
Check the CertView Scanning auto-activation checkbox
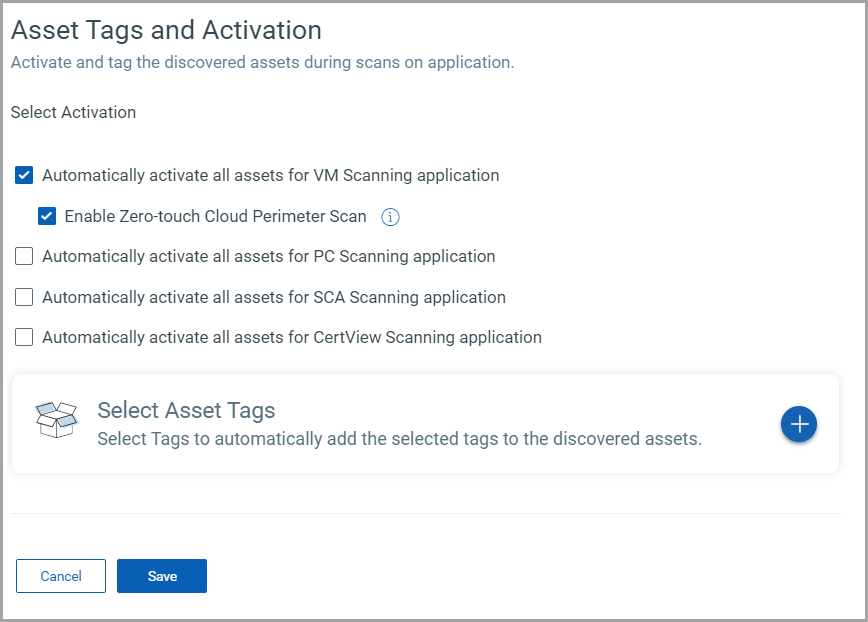pos(25,338)
